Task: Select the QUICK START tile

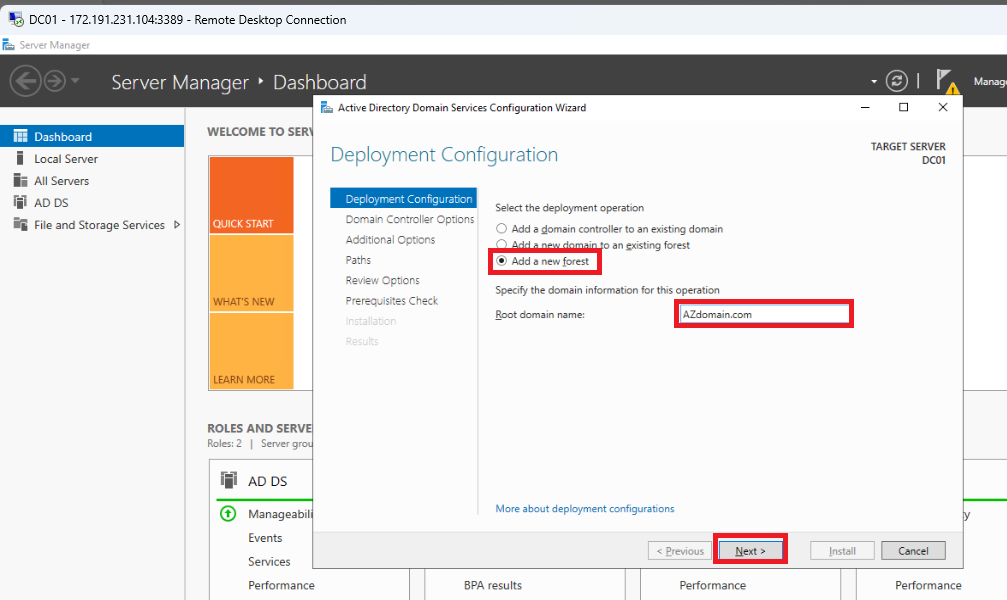Action: (251, 195)
